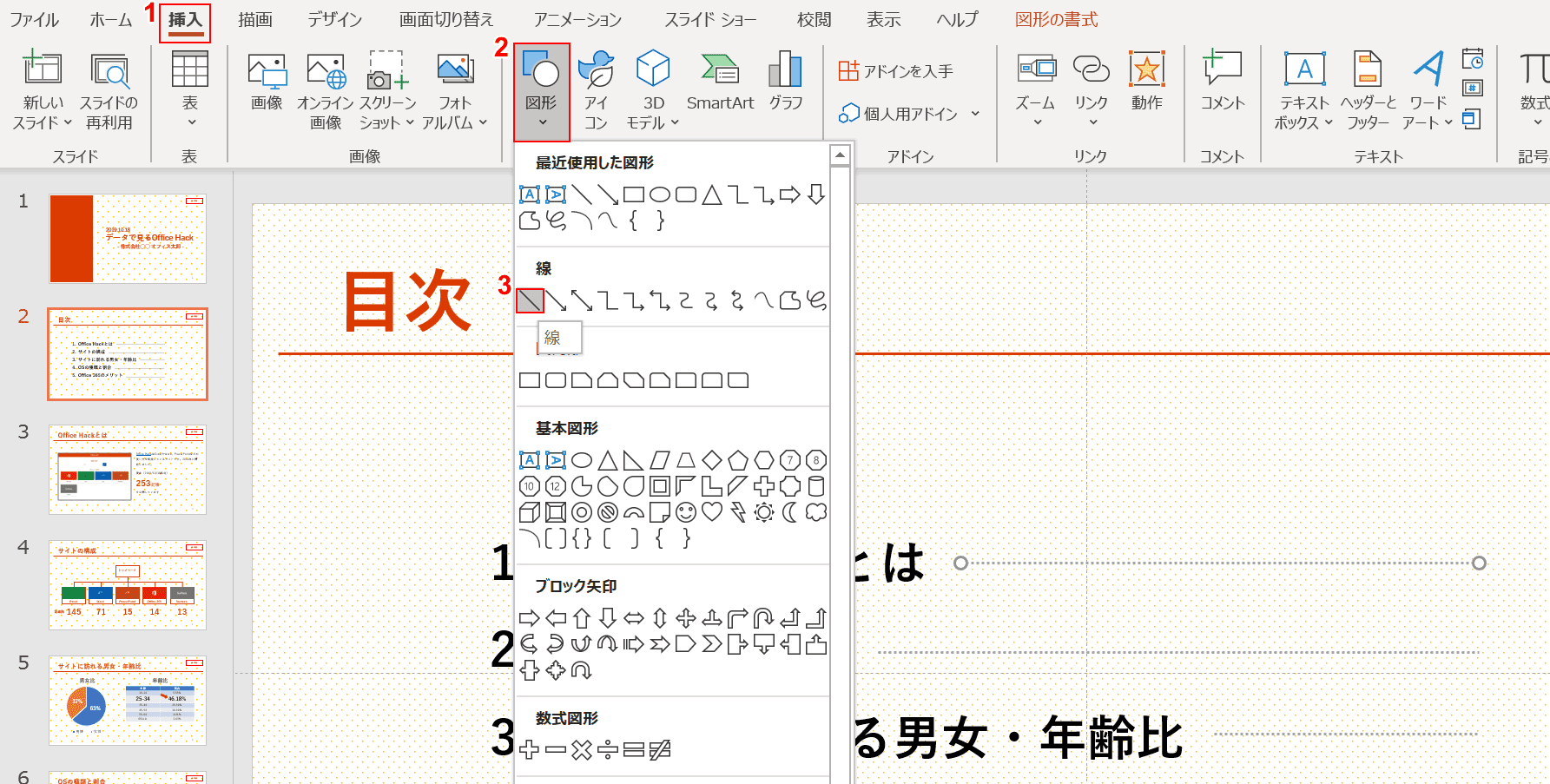Select the oval basic shape
1550x784 pixels.
[x=582, y=460]
